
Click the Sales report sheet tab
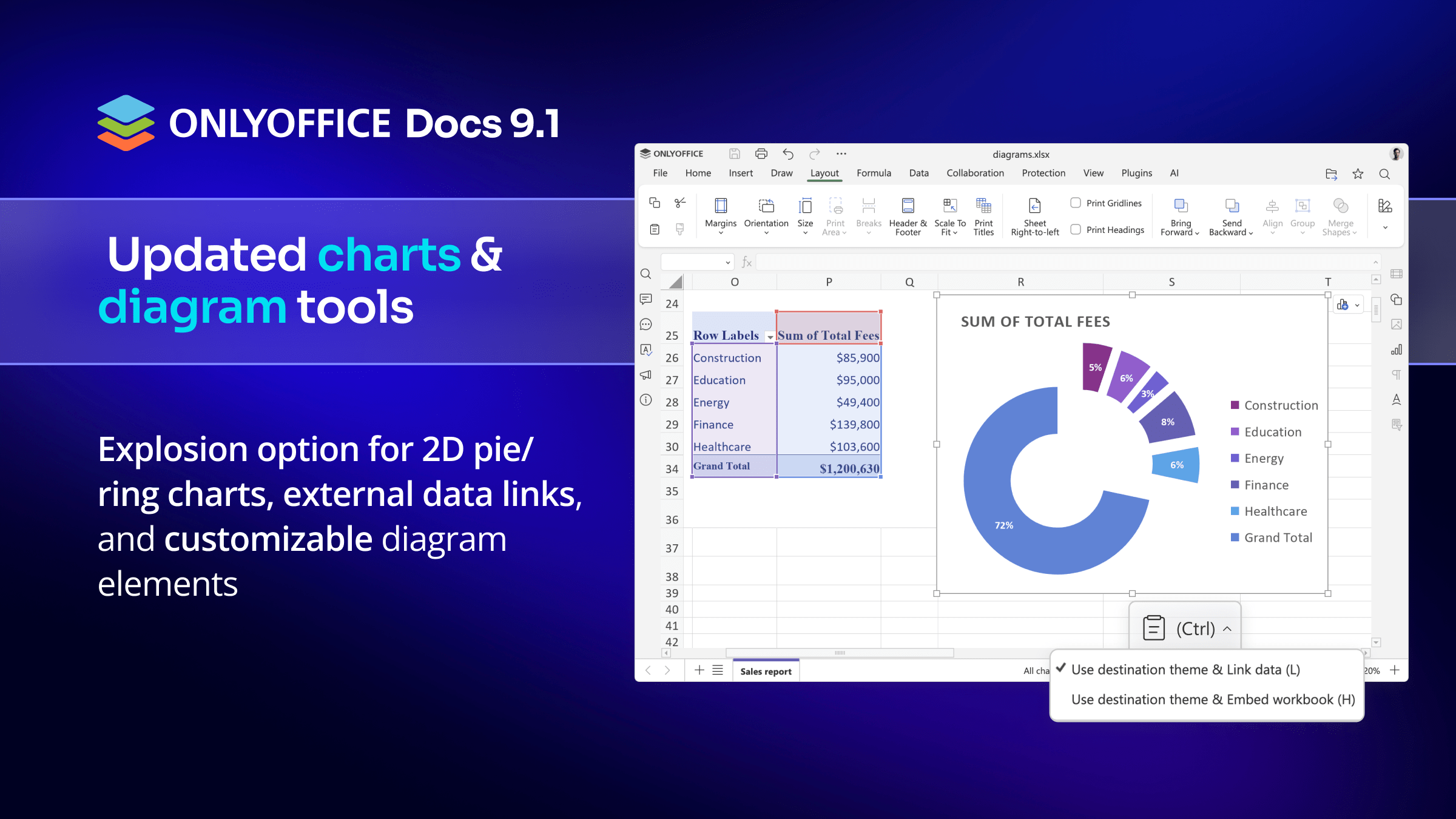tap(766, 672)
